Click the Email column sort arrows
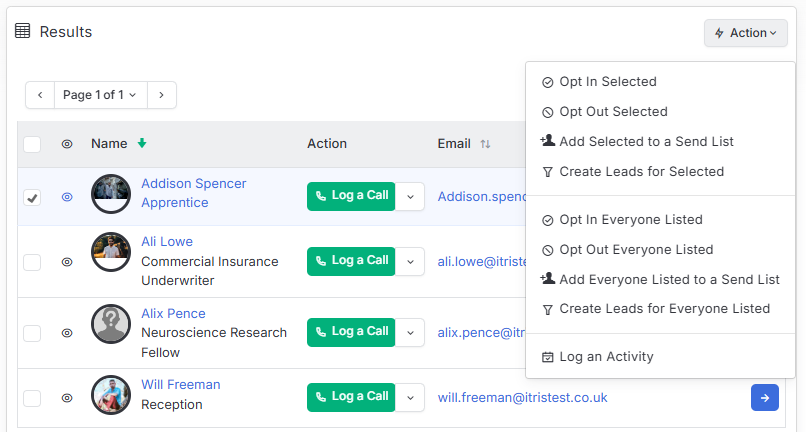 pos(485,144)
